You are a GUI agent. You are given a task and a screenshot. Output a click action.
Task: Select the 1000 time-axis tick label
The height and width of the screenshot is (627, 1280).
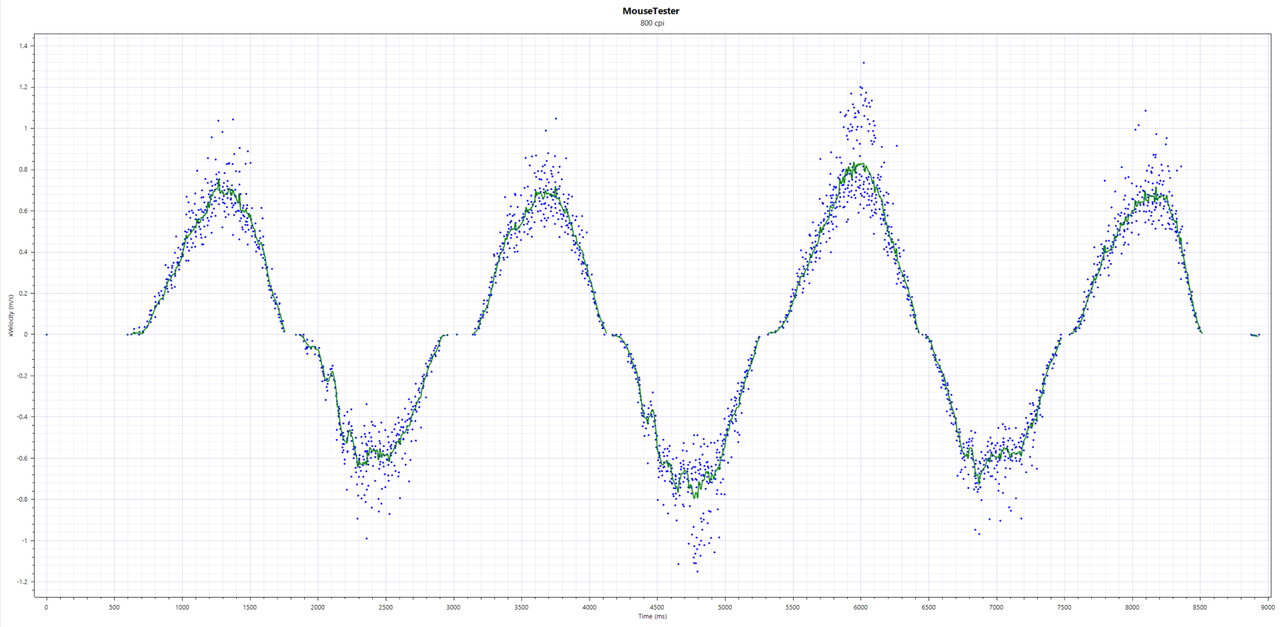pos(182,606)
